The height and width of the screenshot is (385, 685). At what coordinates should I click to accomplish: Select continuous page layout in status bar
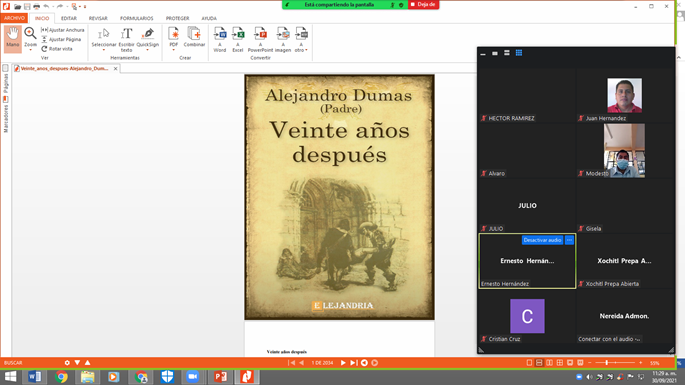click(539, 363)
